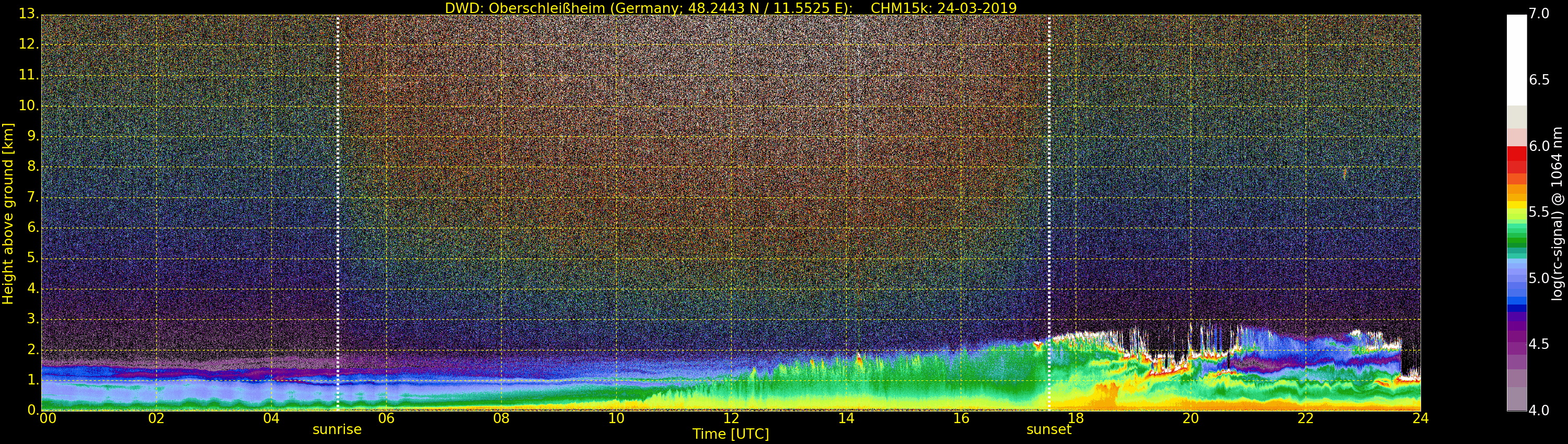Click the '9.' height axis tick label
This screenshot has width=1568, height=444.
click(33, 136)
